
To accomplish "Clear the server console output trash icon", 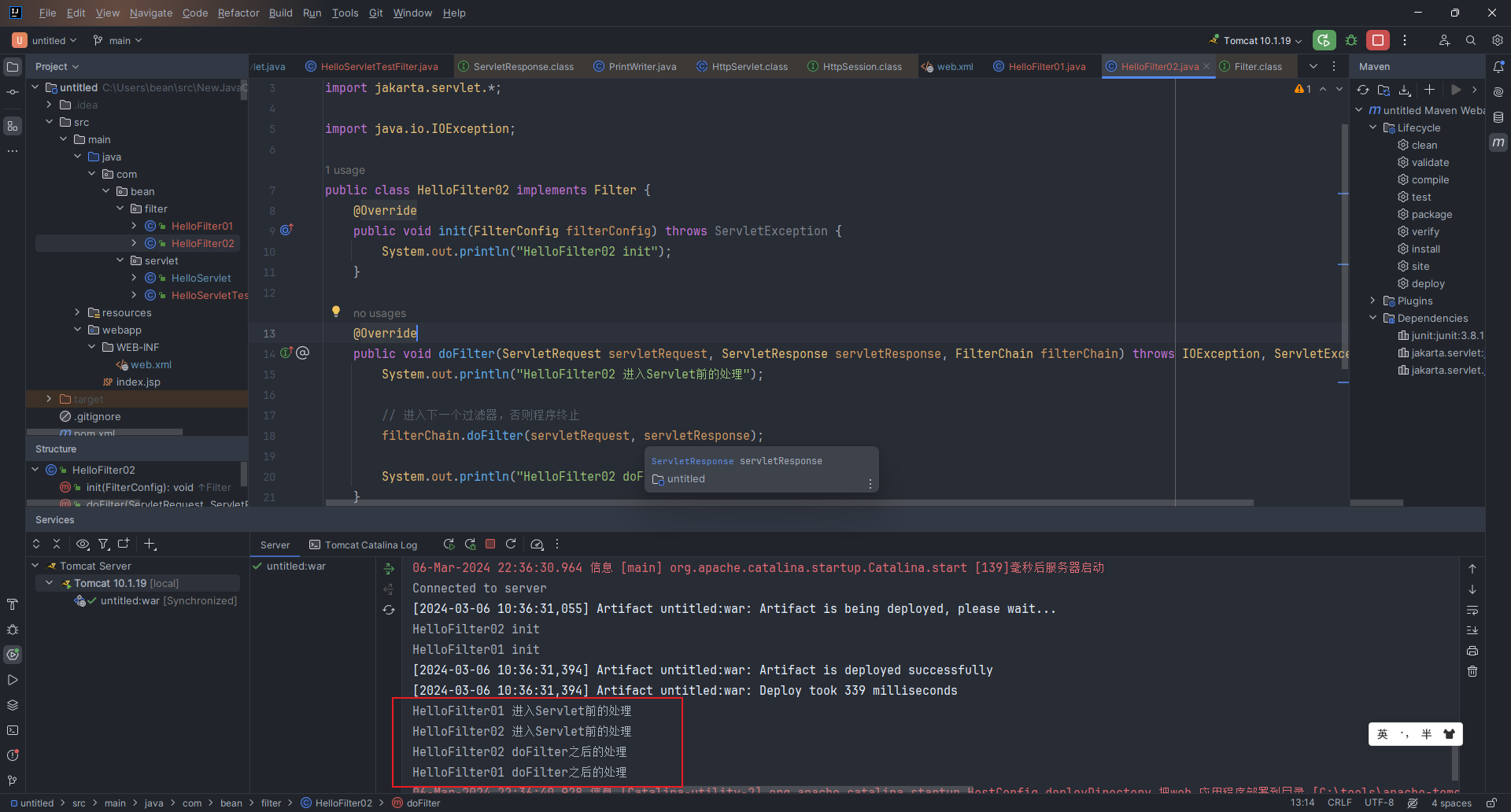I will (x=1472, y=671).
